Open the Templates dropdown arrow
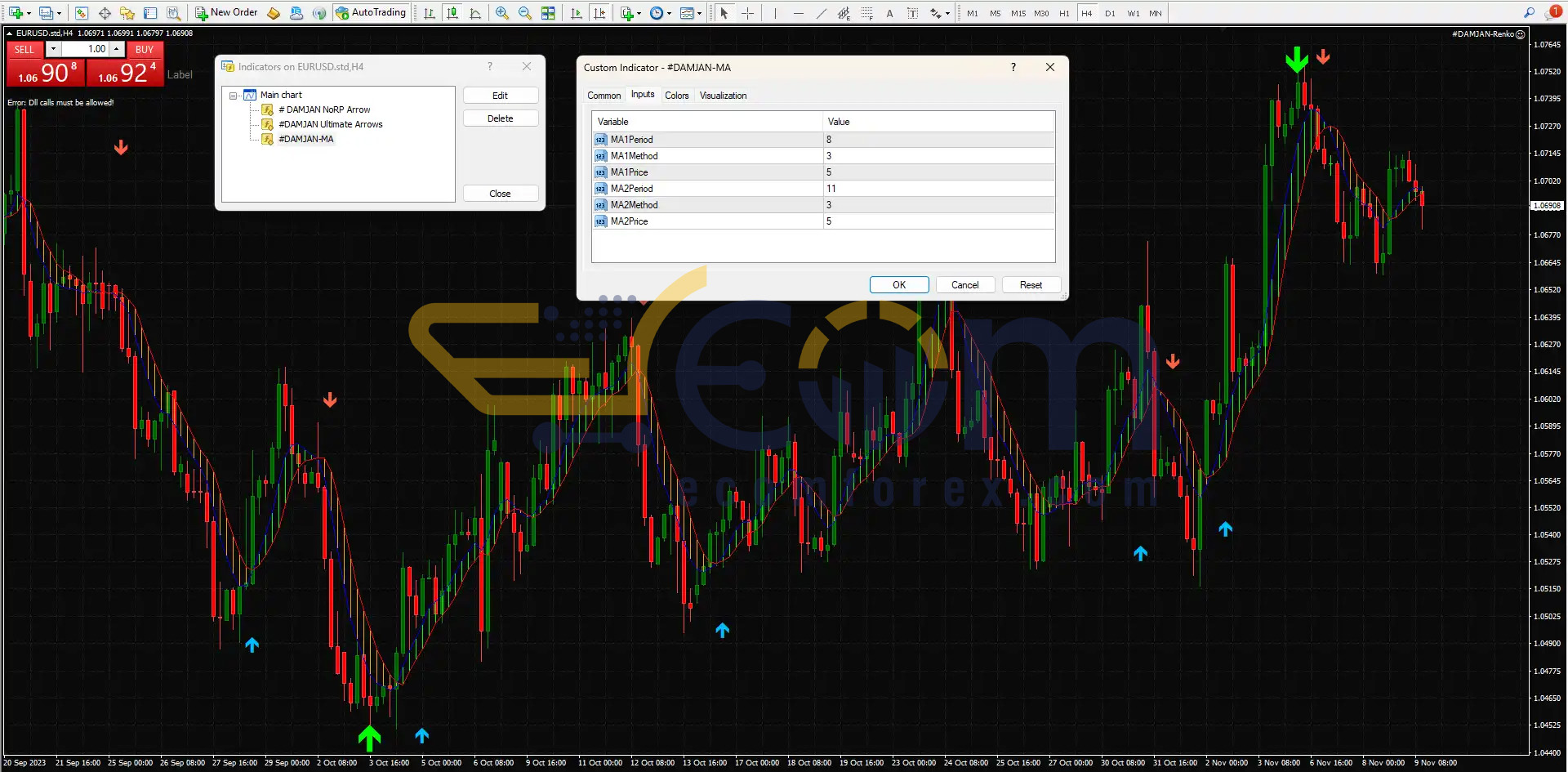Viewport: 1568px width, 772px height. tap(699, 13)
